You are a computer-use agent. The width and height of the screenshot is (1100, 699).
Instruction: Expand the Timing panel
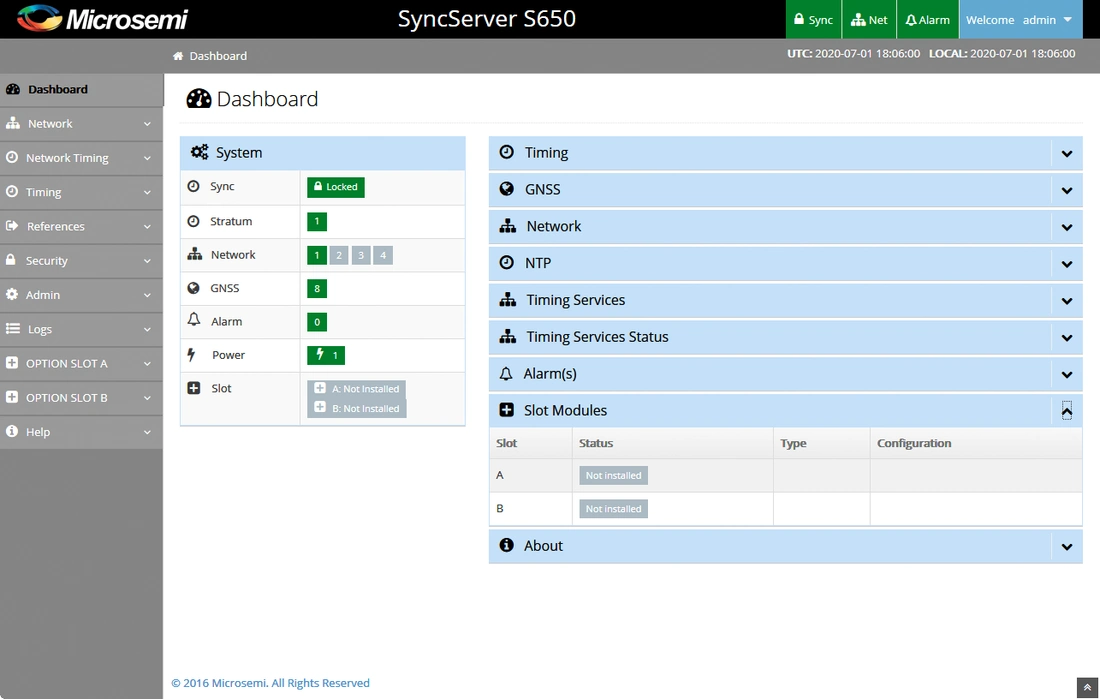tap(1066, 154)
